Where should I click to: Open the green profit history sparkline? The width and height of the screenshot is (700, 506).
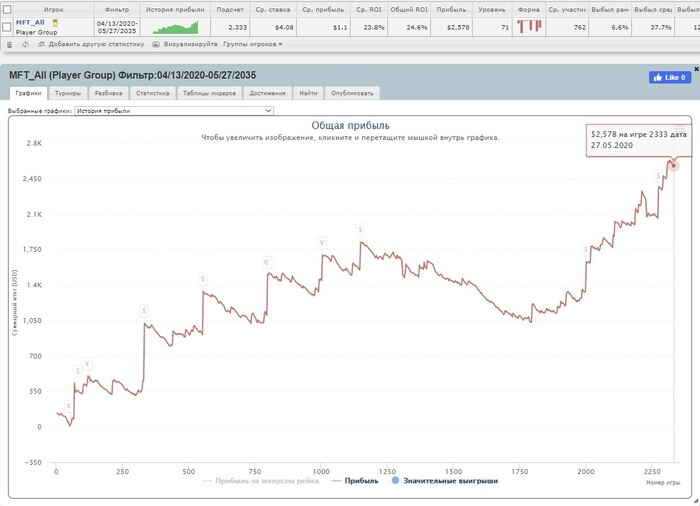point(175,28)
